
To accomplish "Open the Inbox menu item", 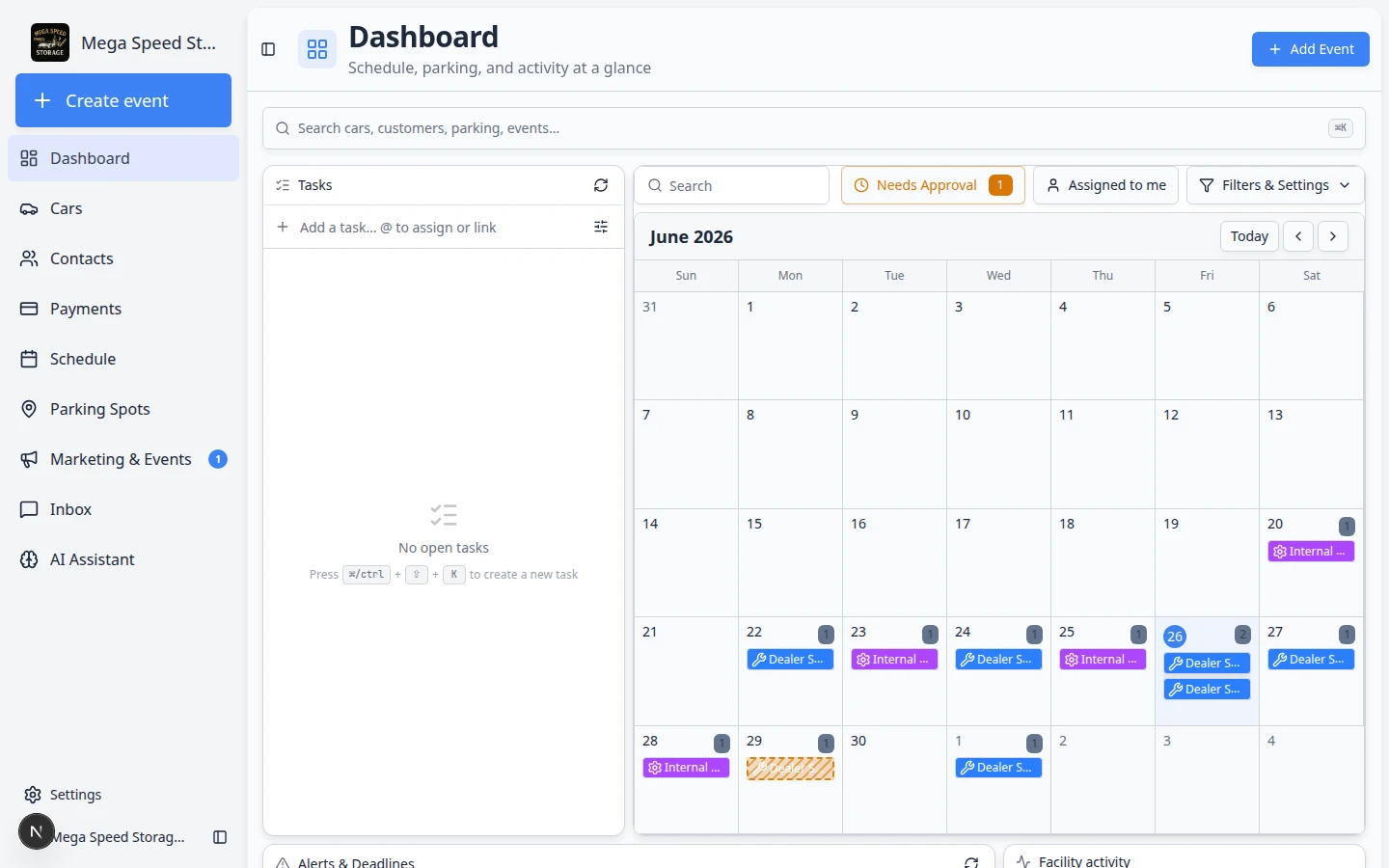I will point(123,509).
